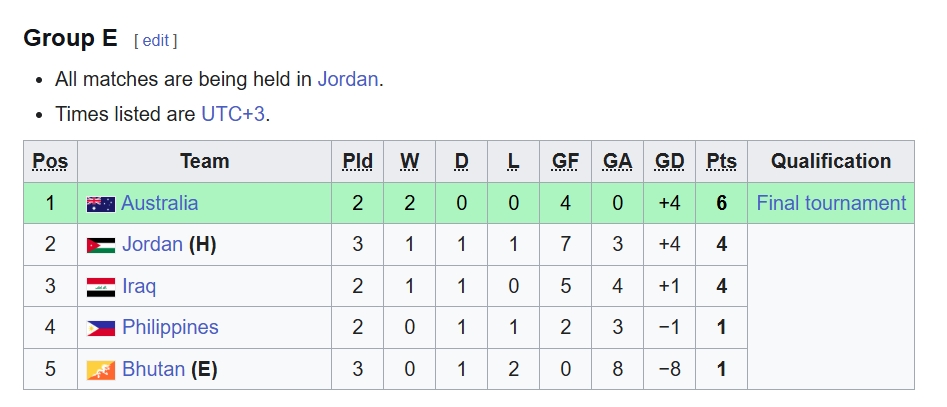The width and height of the screenshot is (947, 407).
Task: Open the edit link for Group E
Action: 155,41
